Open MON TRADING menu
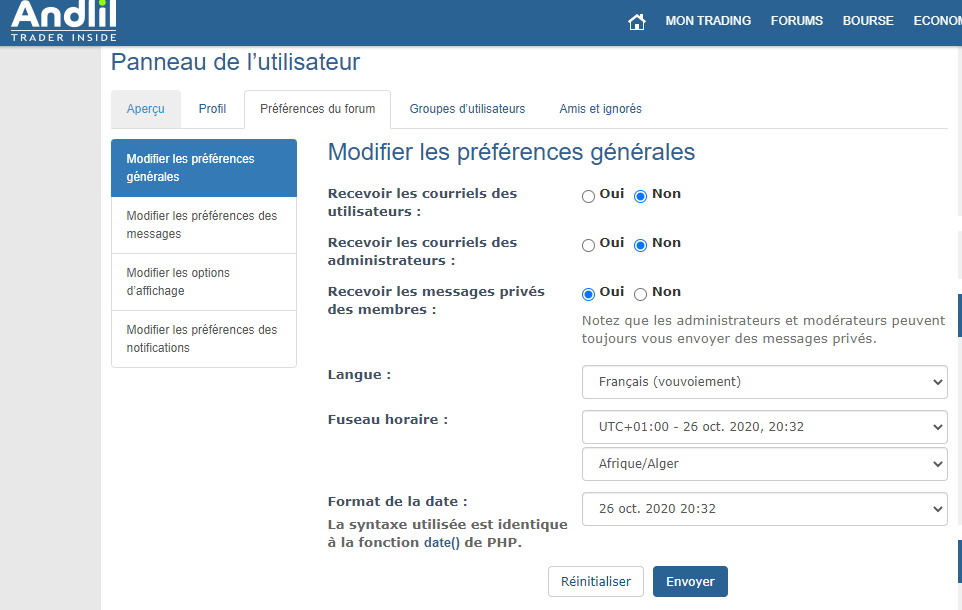Image resolution: width=962 pixels, height=610 pixels. (x=708, y=21)
